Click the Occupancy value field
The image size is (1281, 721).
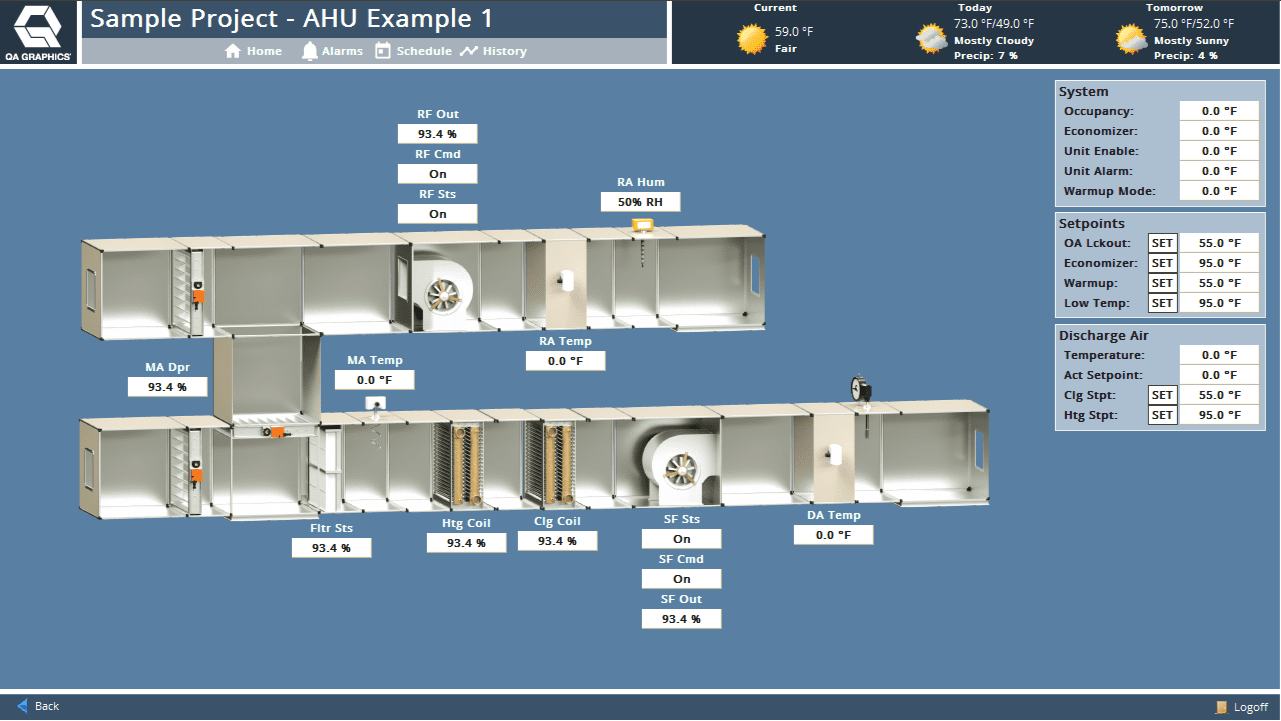(x=1220, y=111)
